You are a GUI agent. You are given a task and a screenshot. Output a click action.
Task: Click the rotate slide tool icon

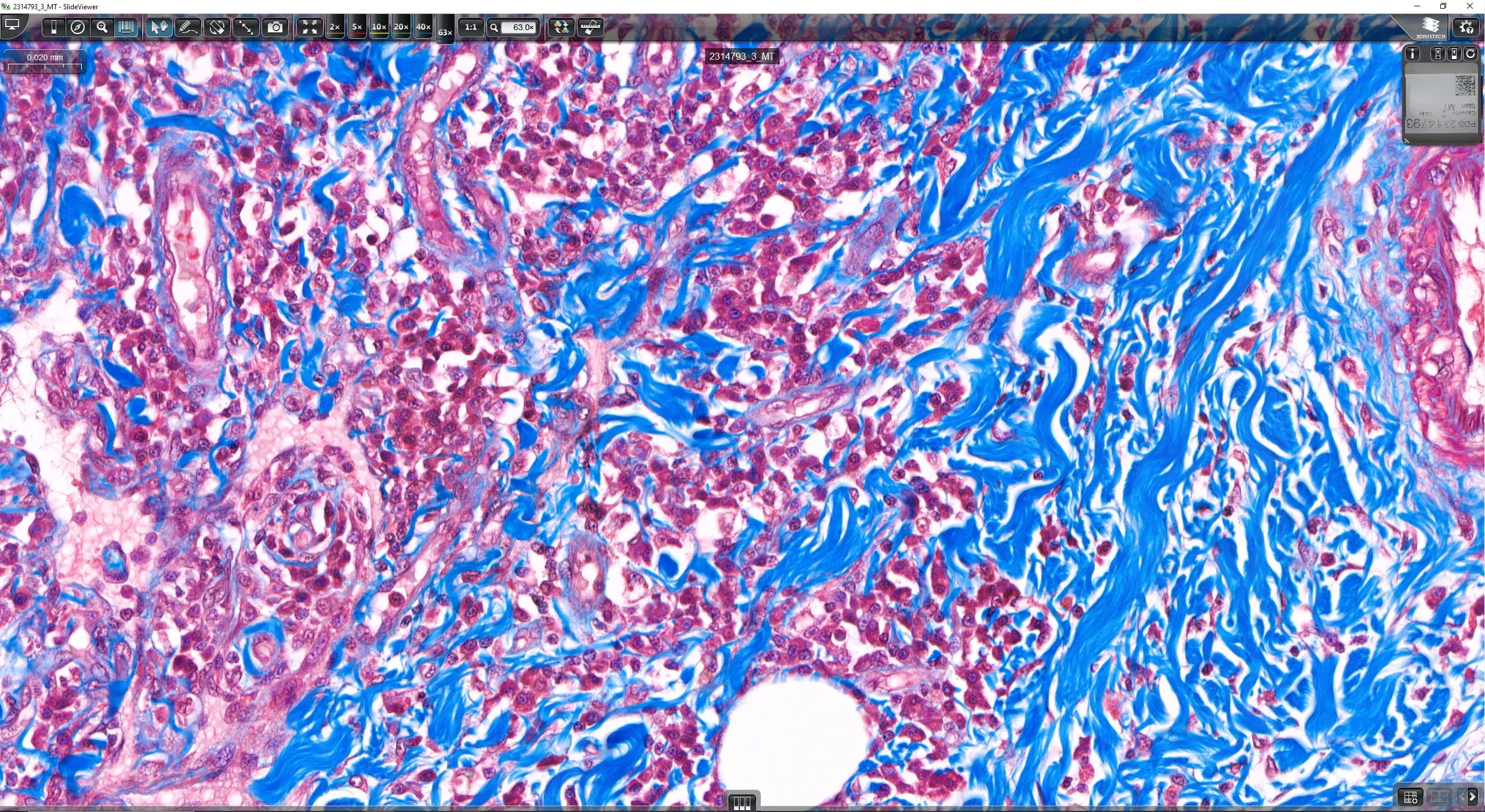tap(217, 27)
